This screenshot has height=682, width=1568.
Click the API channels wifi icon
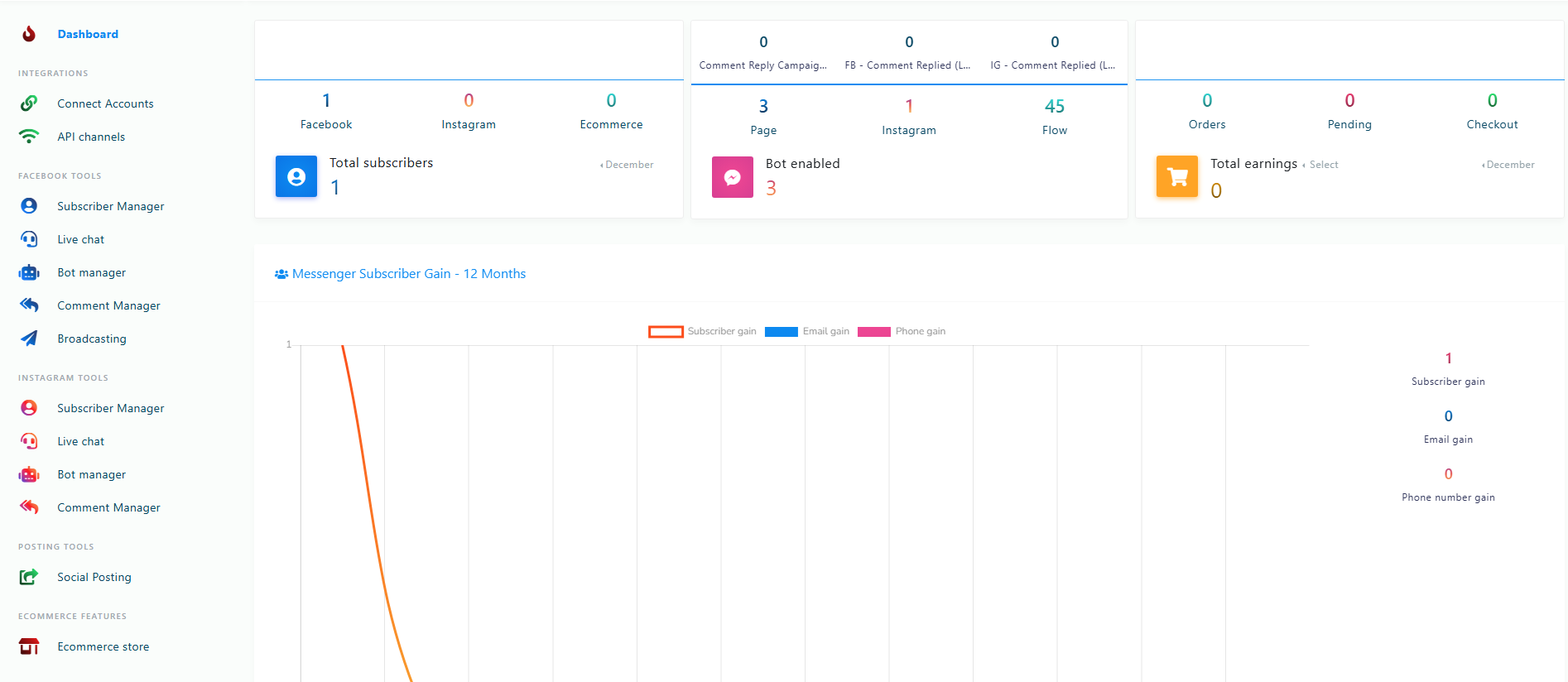pos(29,137)
